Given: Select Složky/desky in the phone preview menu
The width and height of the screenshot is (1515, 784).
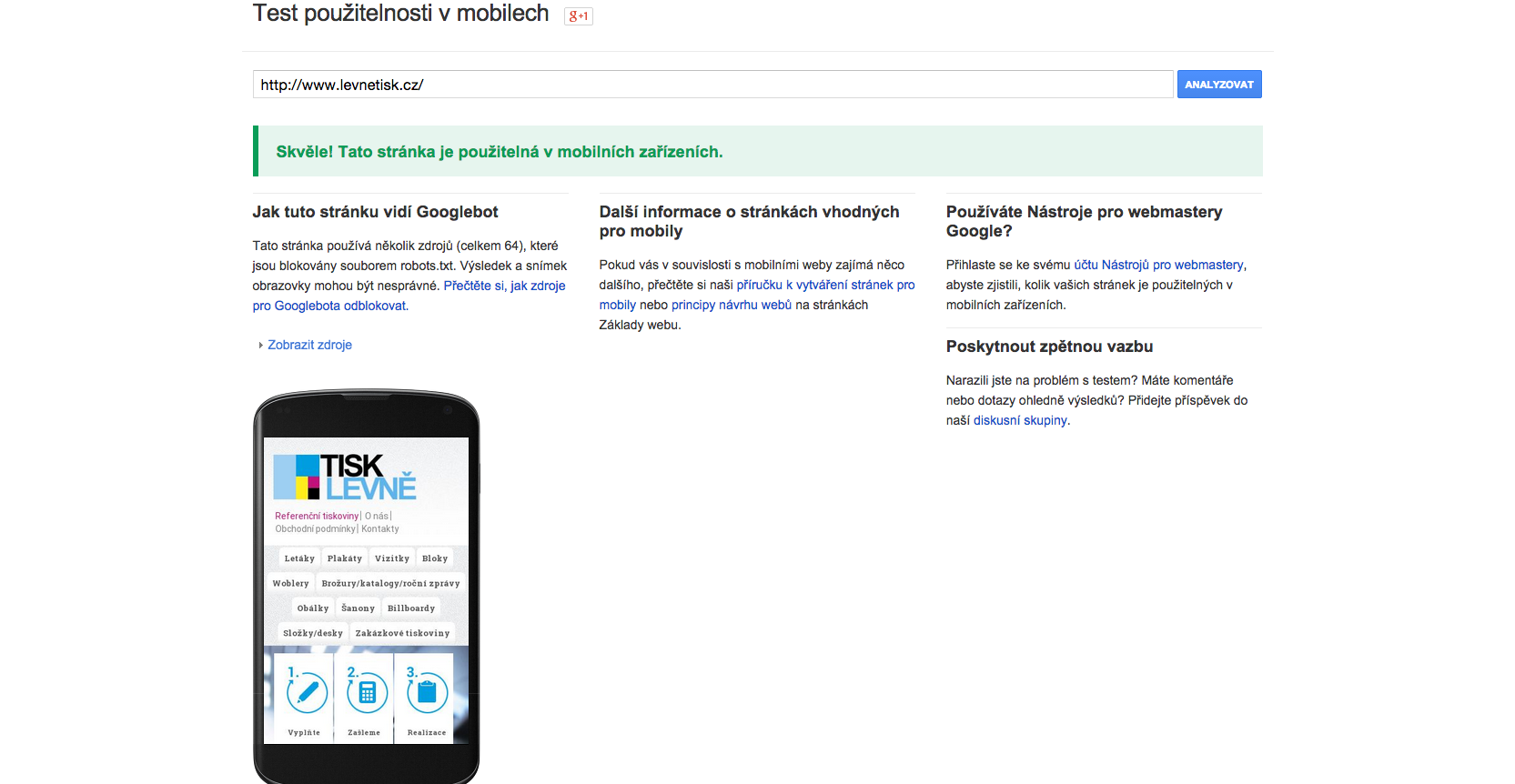Looking at the screenshot, I should [x=313, y=633].
